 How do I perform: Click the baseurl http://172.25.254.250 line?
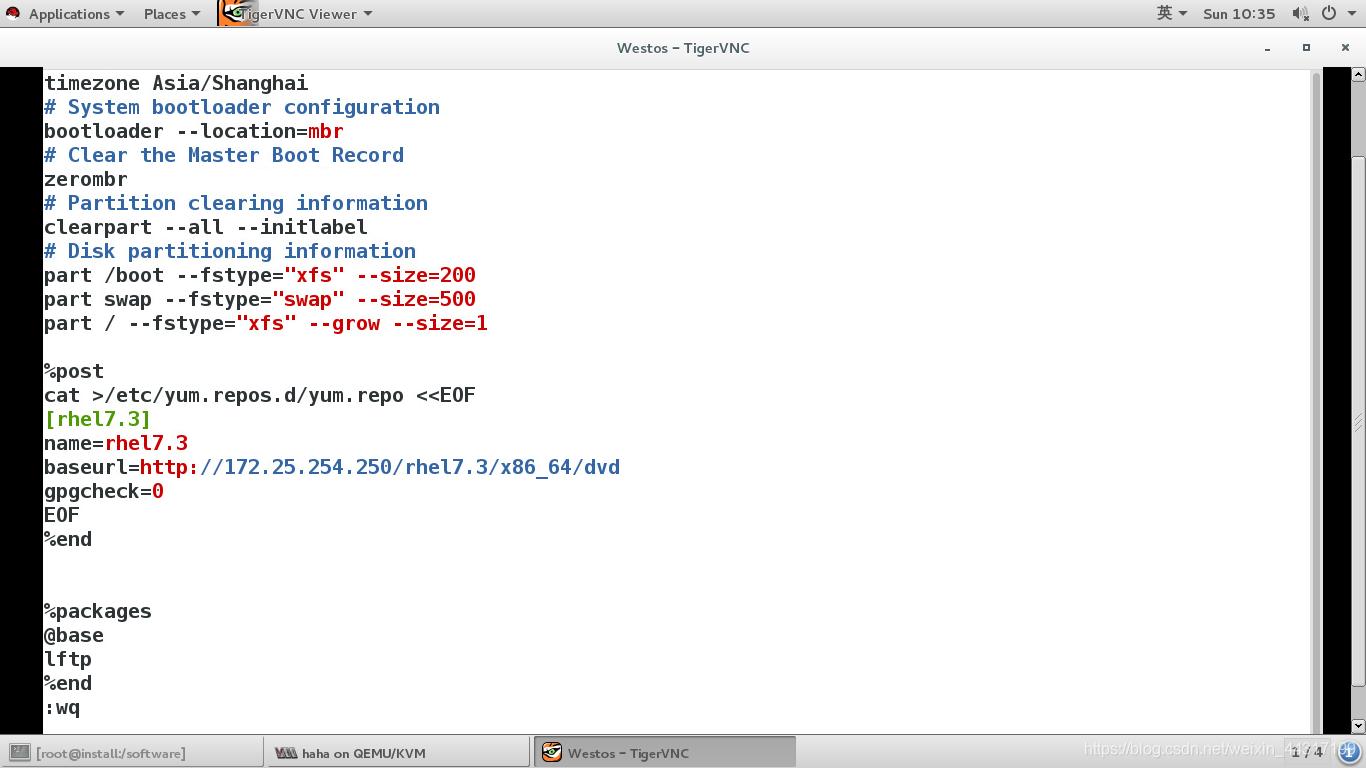[332, 467]
